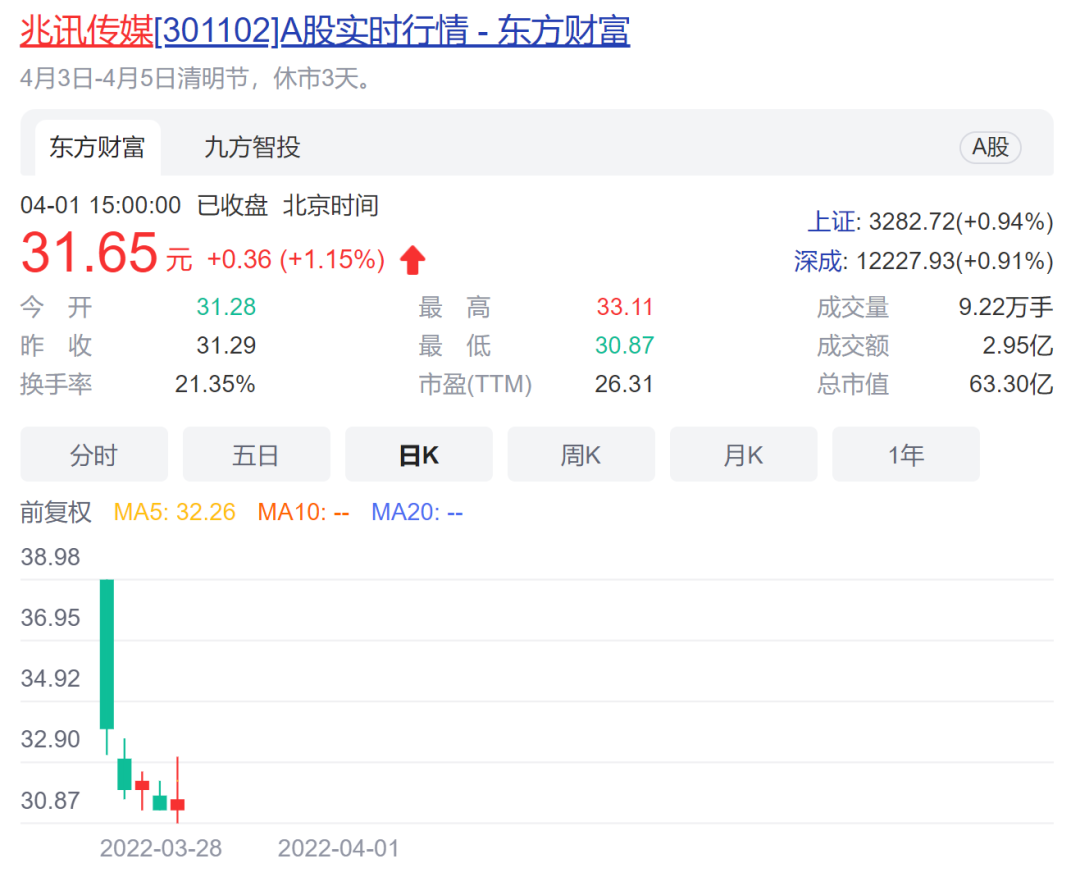
Task: Click the 前复权 adjustment label
Action: pos(56,512)
